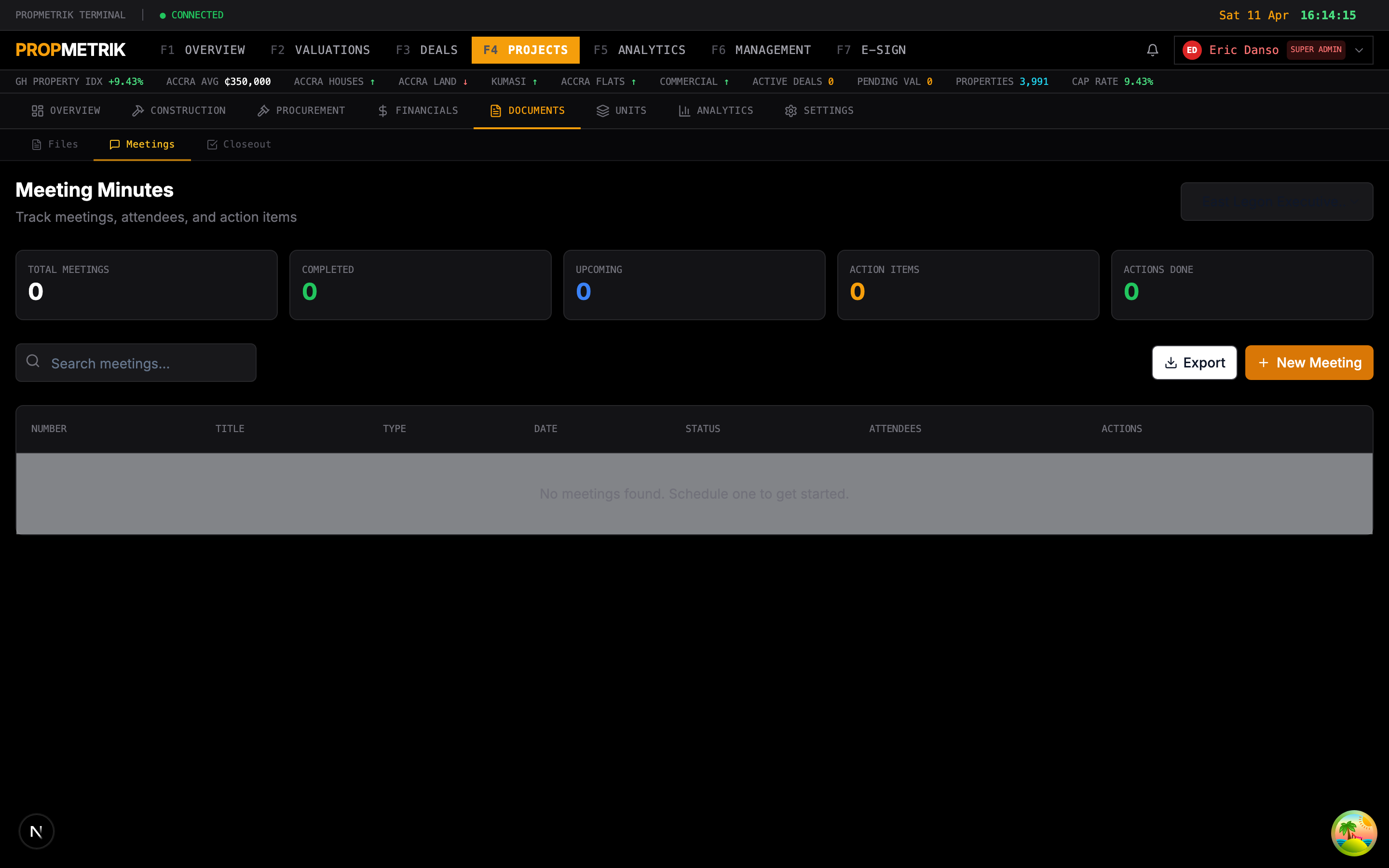Image resolution: width=1389 pixels, height=868 pixels.
Task: Click the NUMBER column header
Action: (49, 429)
